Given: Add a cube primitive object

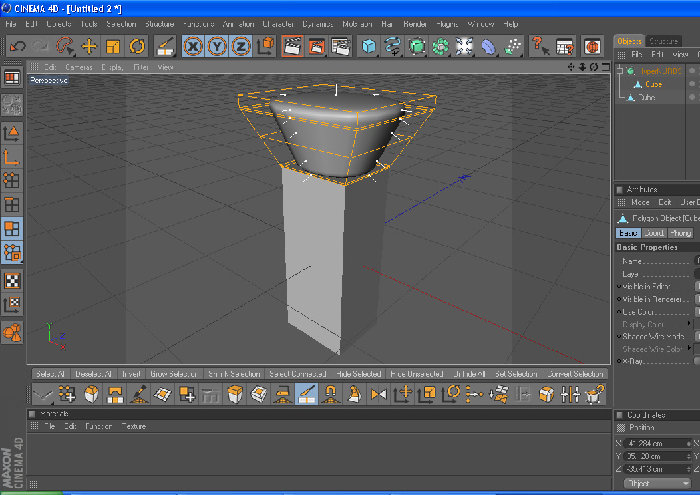Looking at the screenshot, I should coord(369,46).
